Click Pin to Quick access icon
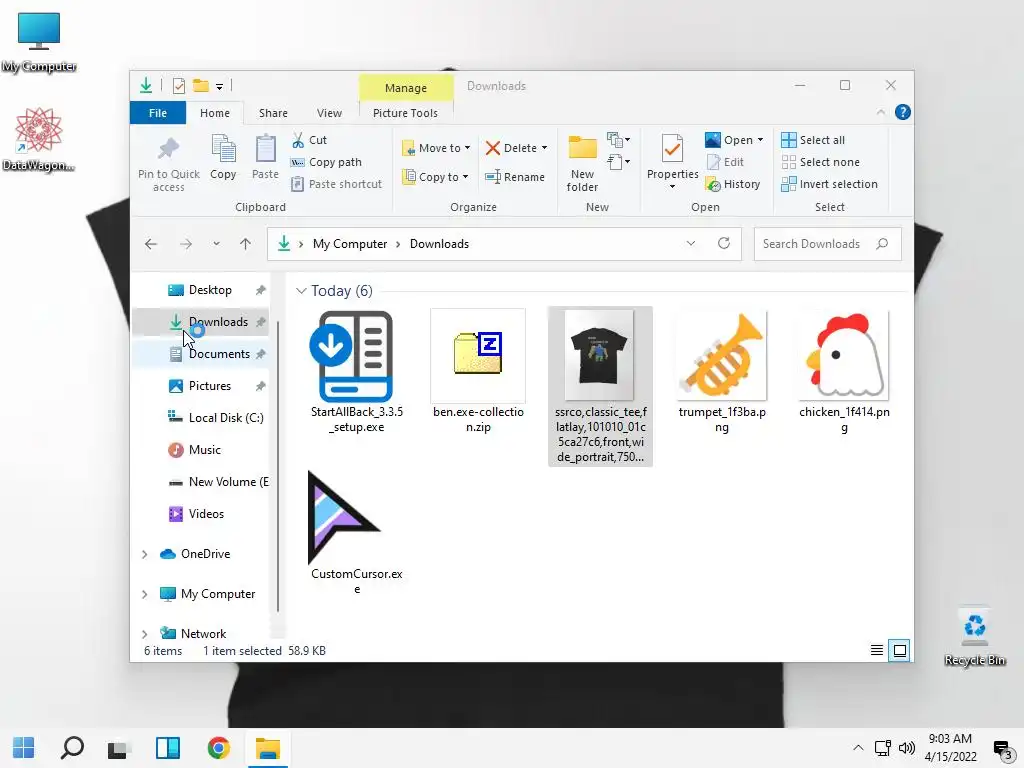Image resolution: width=1024 pixels, height=768 pixels. coord(168,149)
